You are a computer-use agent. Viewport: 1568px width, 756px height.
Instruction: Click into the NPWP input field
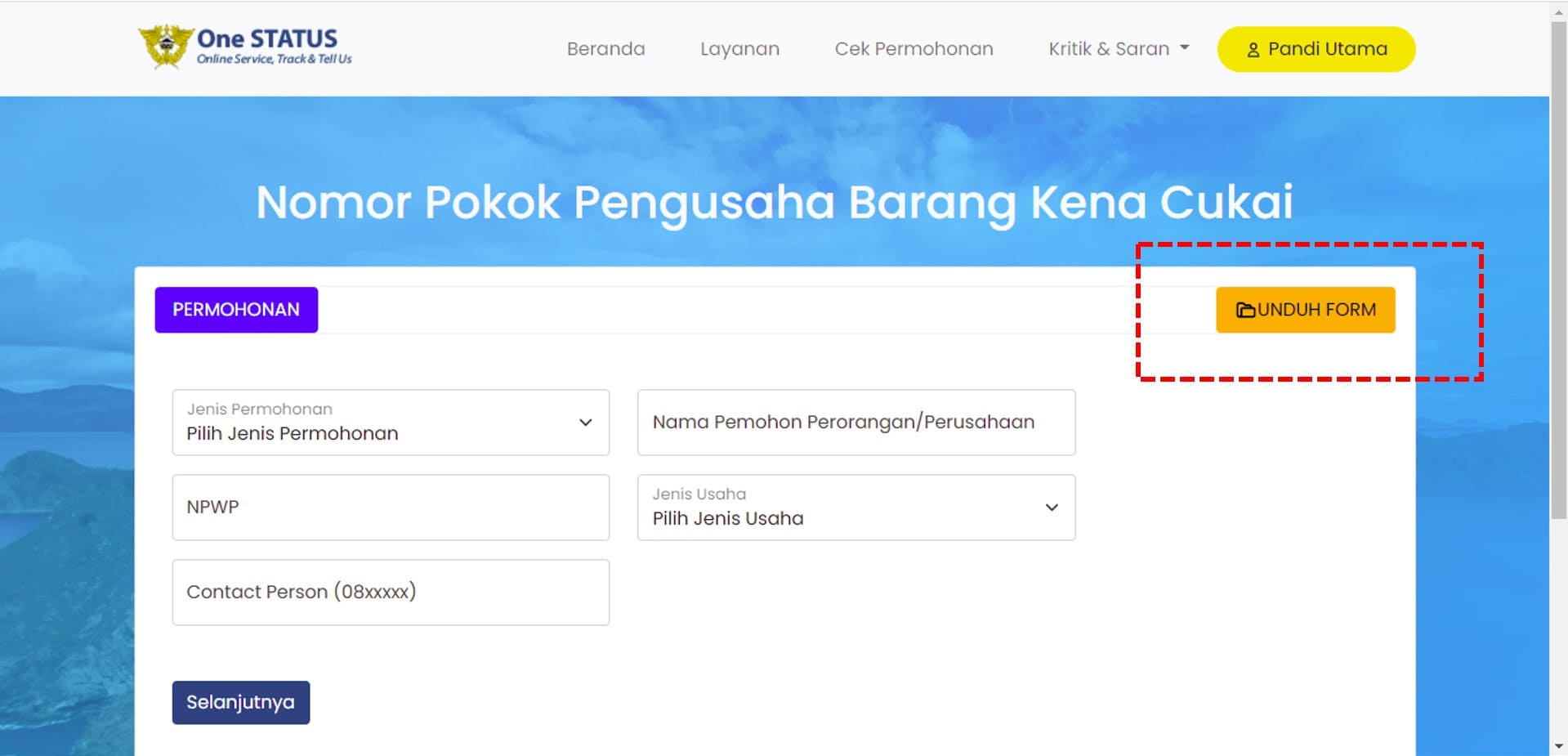point(391,508)
